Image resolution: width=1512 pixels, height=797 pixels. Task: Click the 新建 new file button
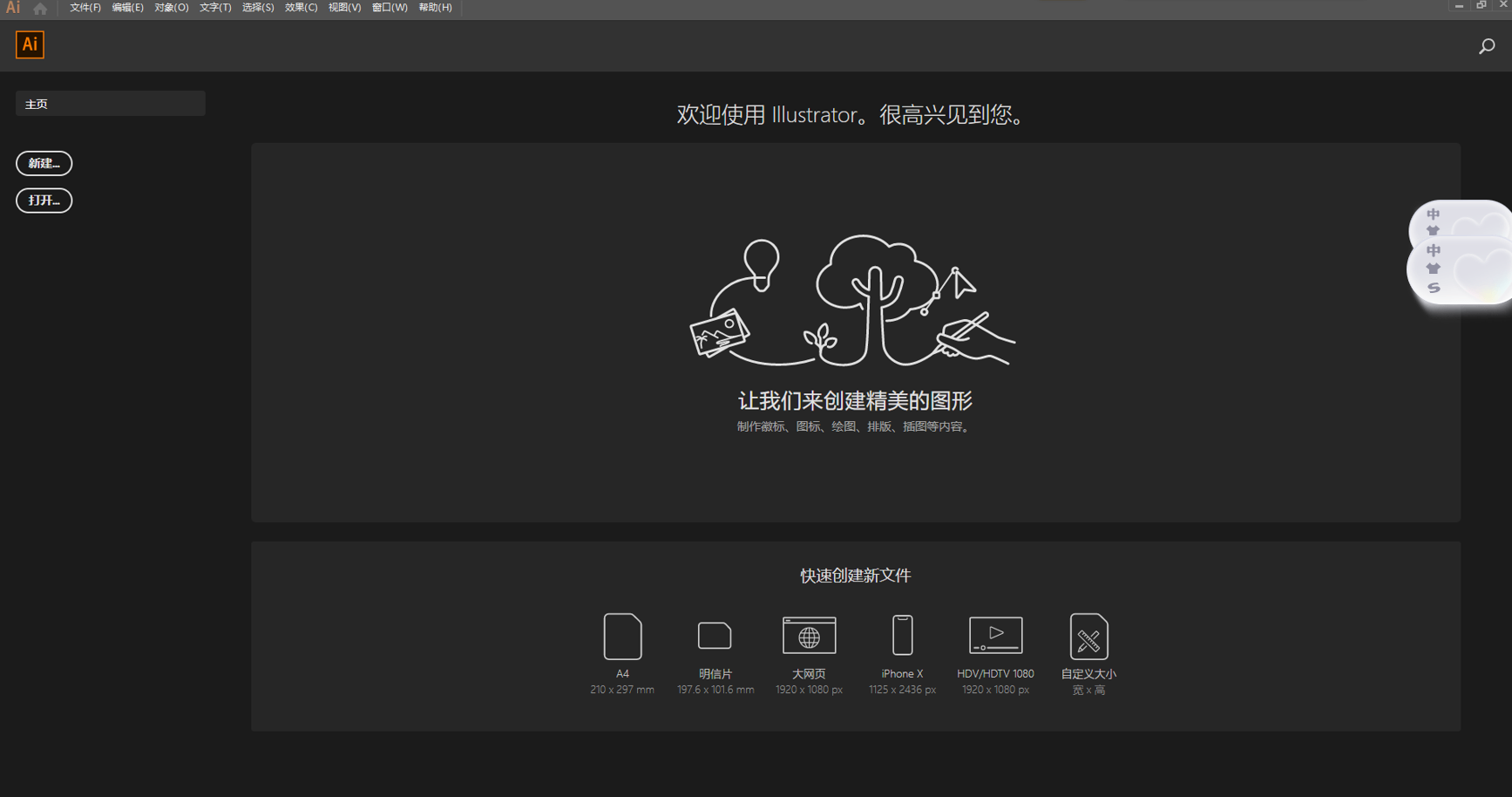[x=44, y=163]
